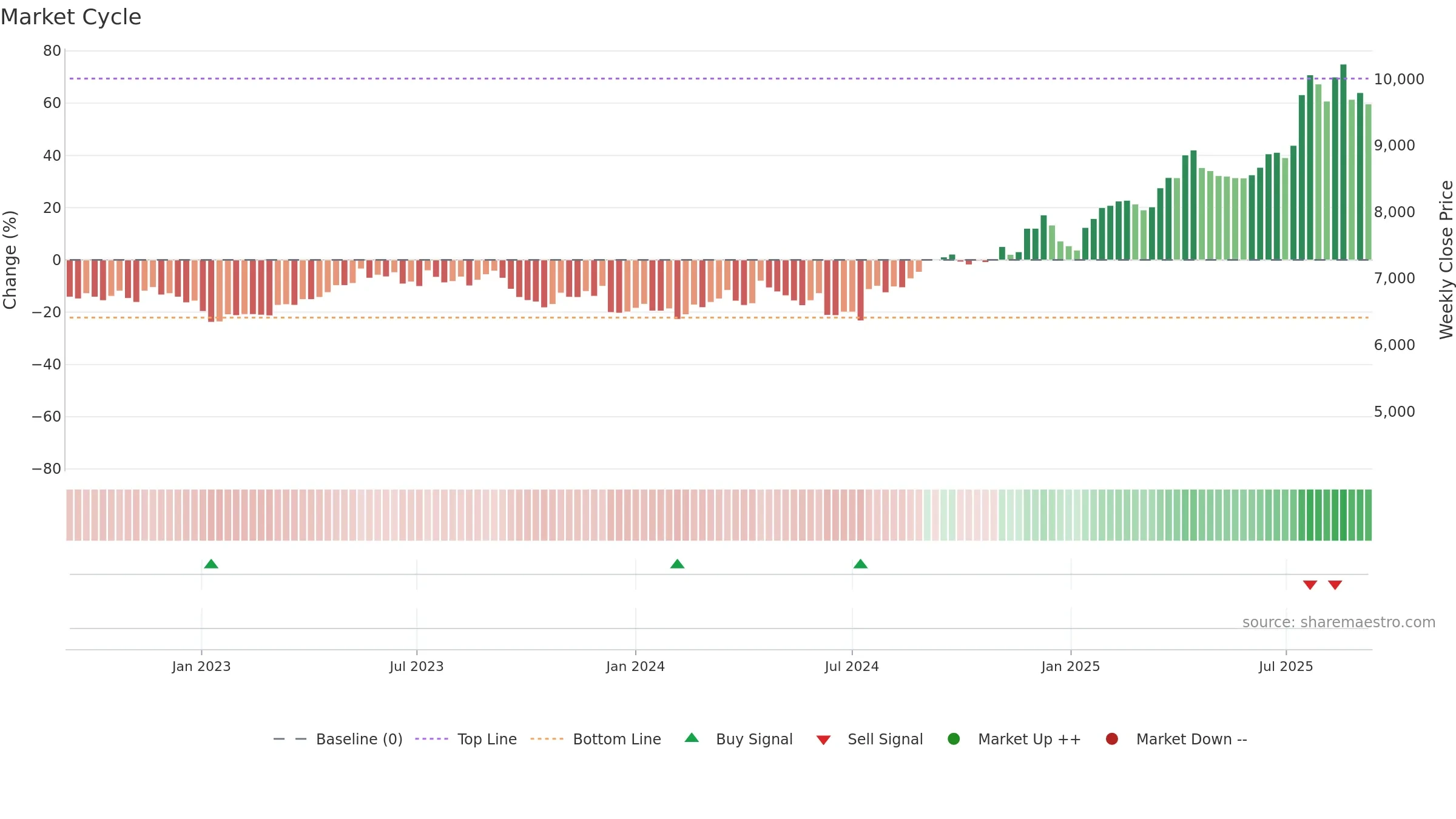Toggle the Market Down -- legend entry

pos(1176,739)
